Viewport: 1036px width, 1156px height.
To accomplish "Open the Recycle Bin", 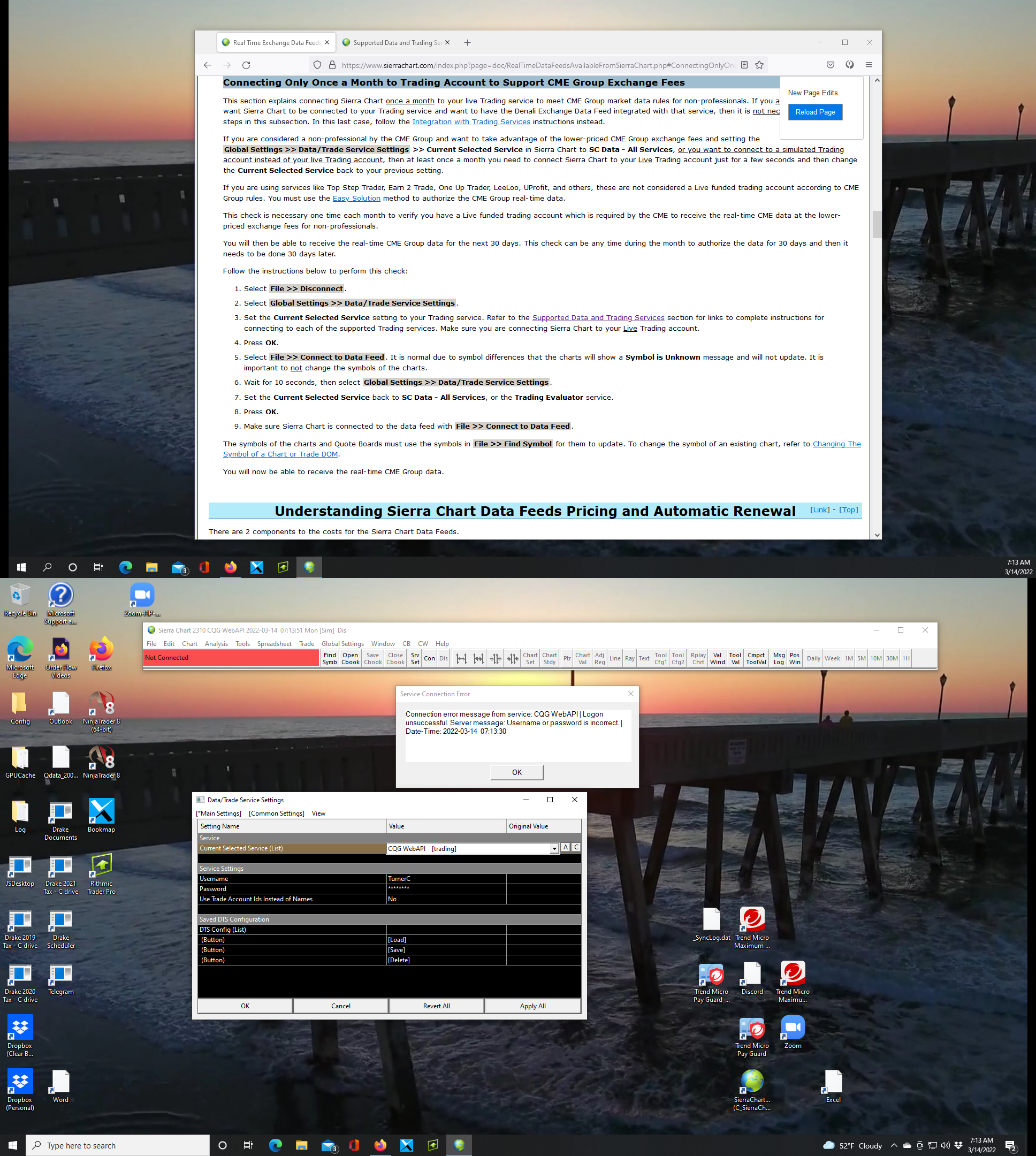I will pyautogui.click(x=20, y=600).
